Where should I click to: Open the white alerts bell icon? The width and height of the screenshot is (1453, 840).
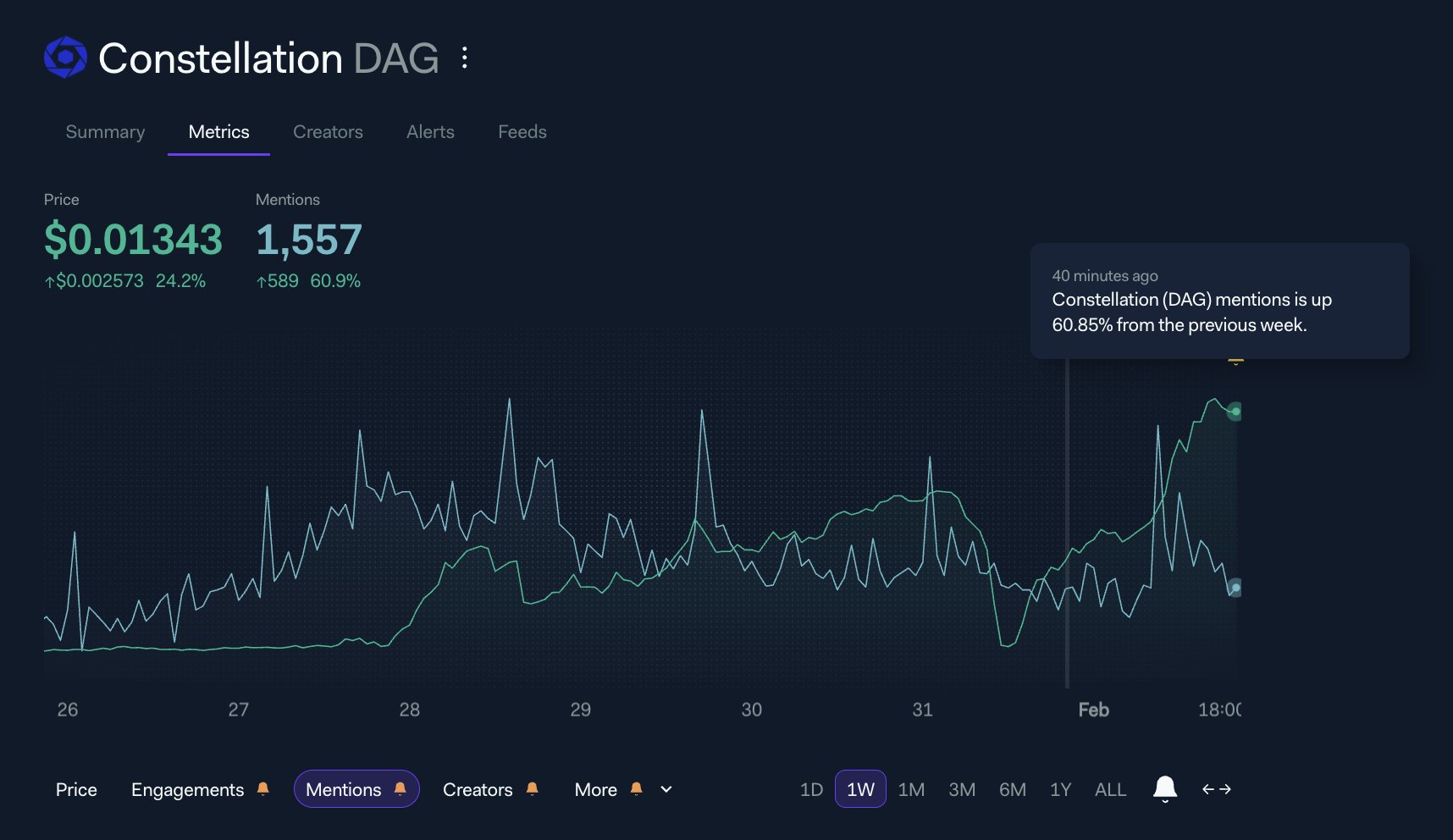pos(1165,788)
